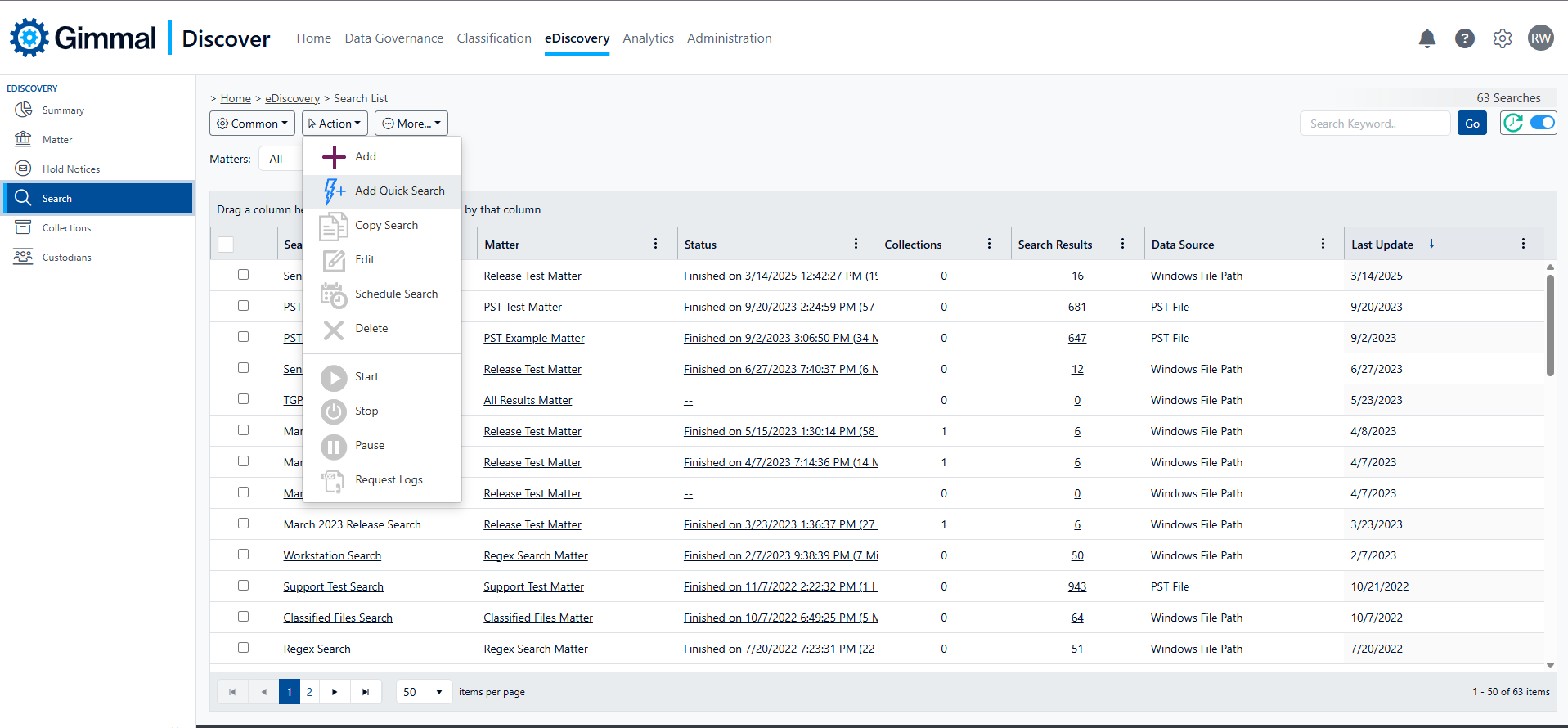Screen dimensions: 1568x728
Task: Toggle the auto-refresh switch
Action: (x=1542, y=124)
